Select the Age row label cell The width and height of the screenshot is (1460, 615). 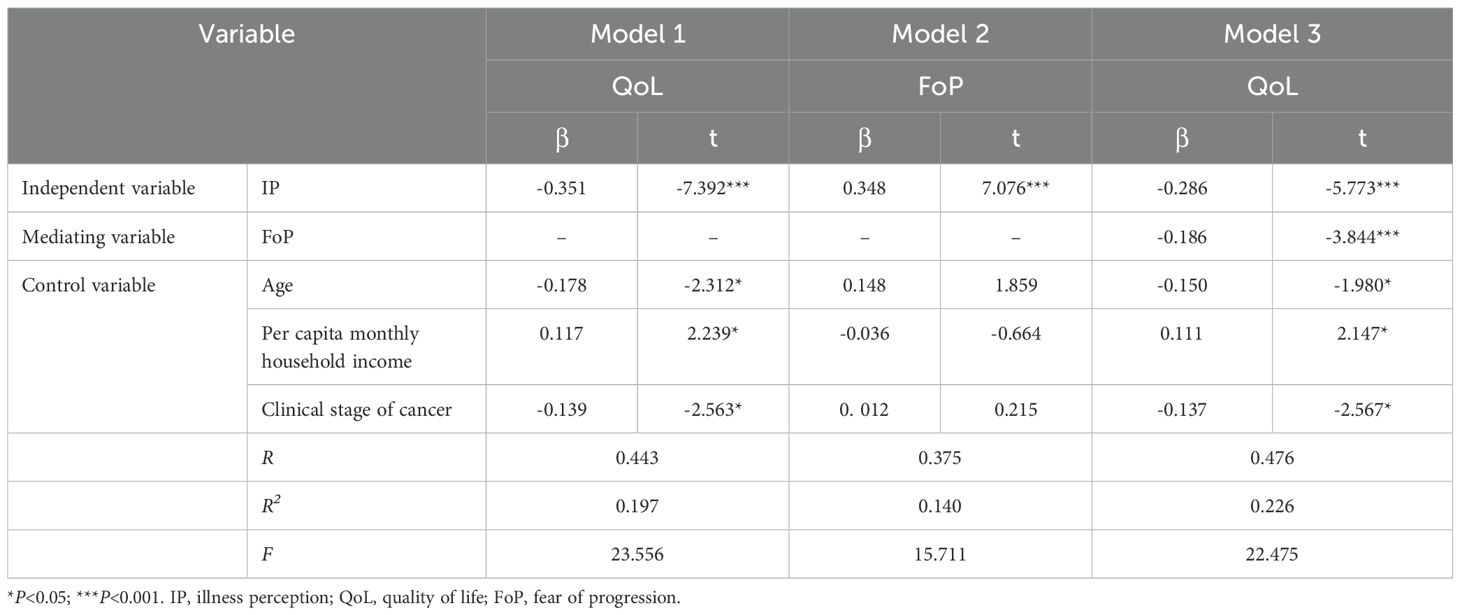(277, 285)
